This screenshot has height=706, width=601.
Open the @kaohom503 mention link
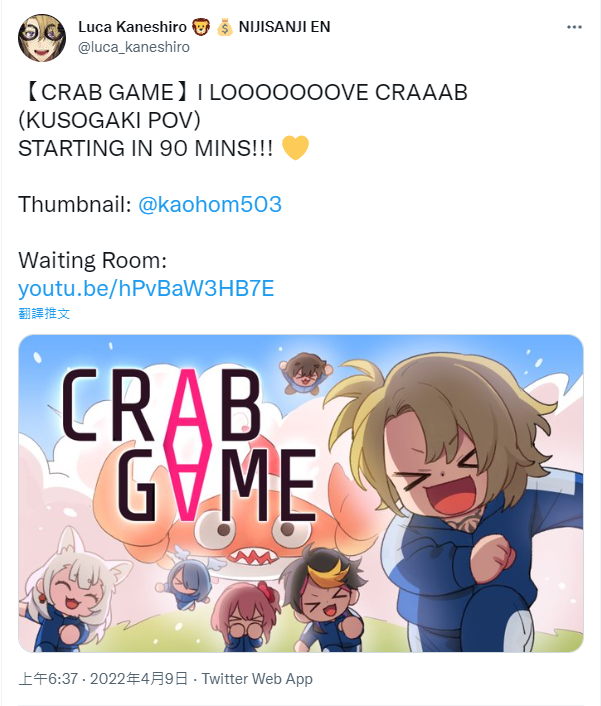tap(210, 204)
